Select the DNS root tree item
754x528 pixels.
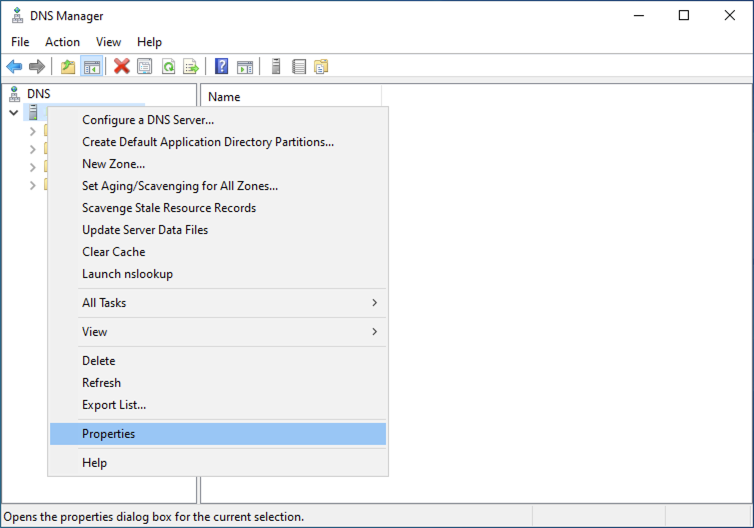point(38,94)
